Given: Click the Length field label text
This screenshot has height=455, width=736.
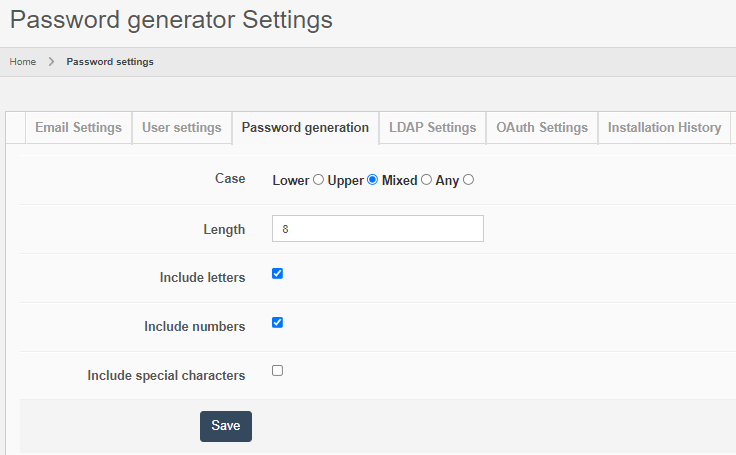Looking at the screenshot, I should click(223, 230).
